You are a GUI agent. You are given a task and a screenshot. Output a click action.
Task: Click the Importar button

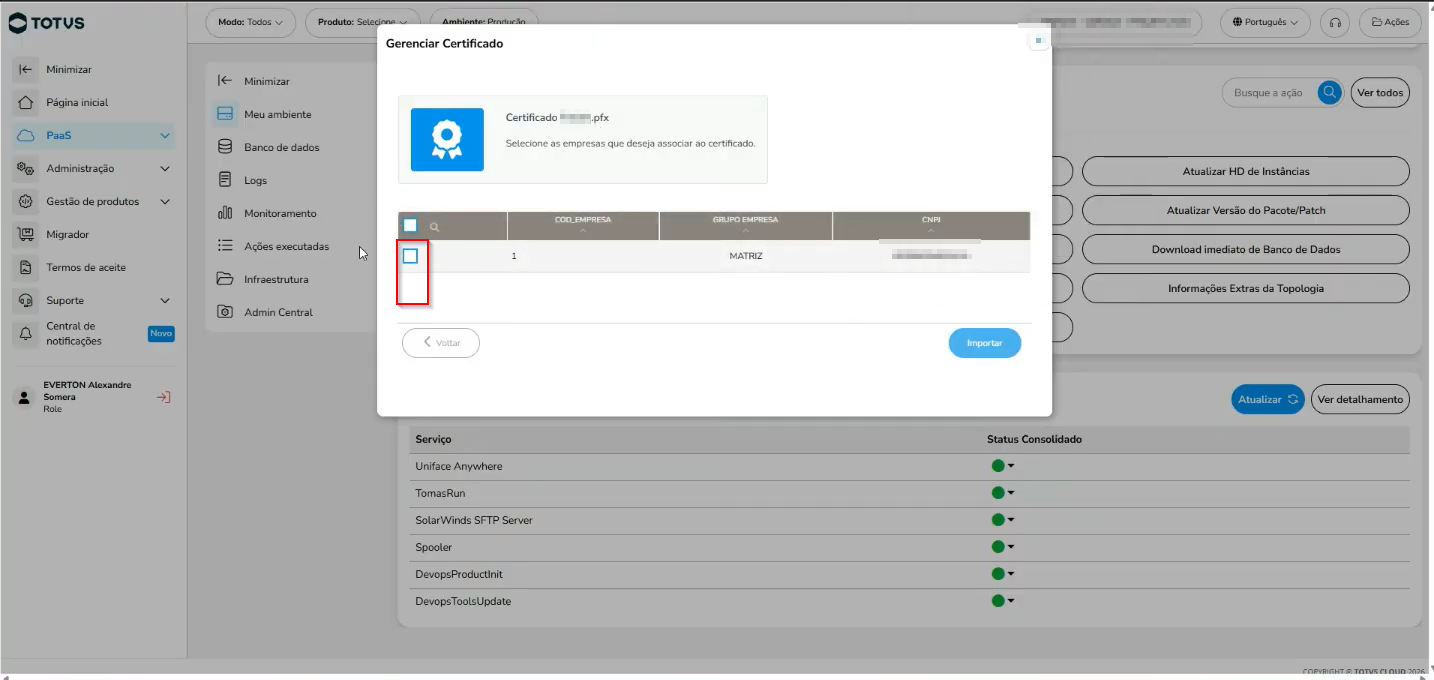click(985, 343)
